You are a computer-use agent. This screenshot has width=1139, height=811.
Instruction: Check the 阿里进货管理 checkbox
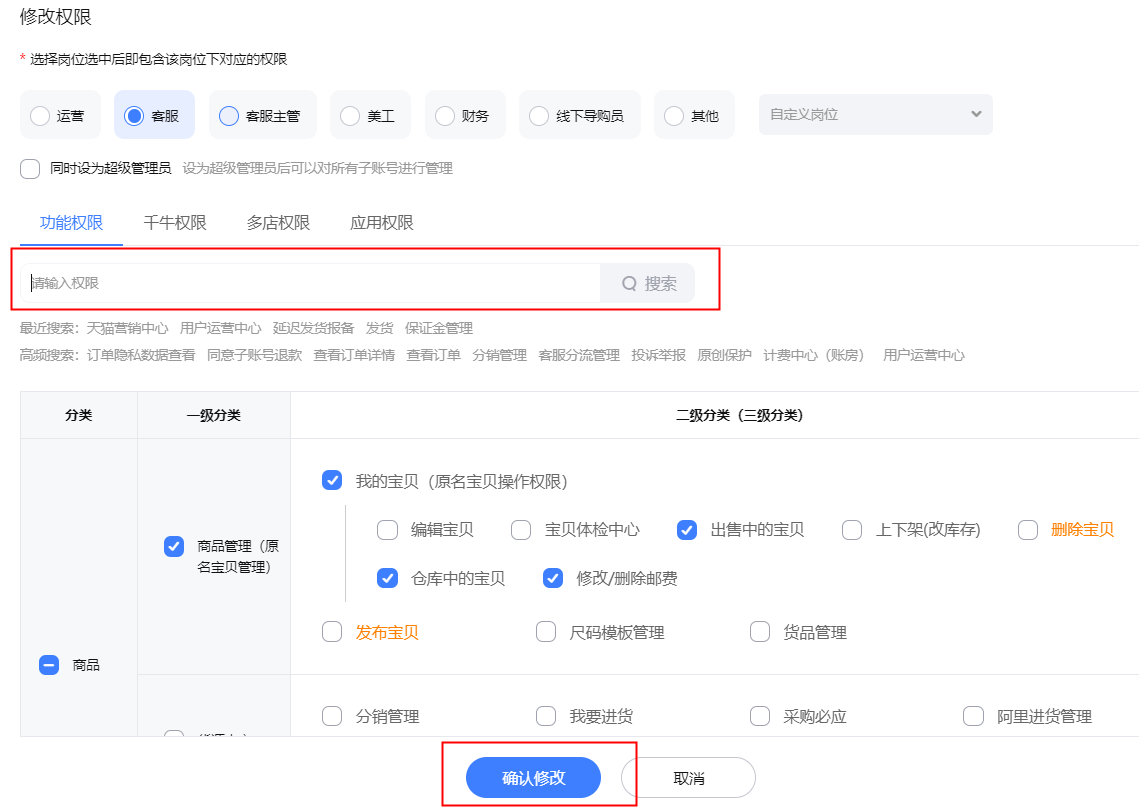point(973,716)
